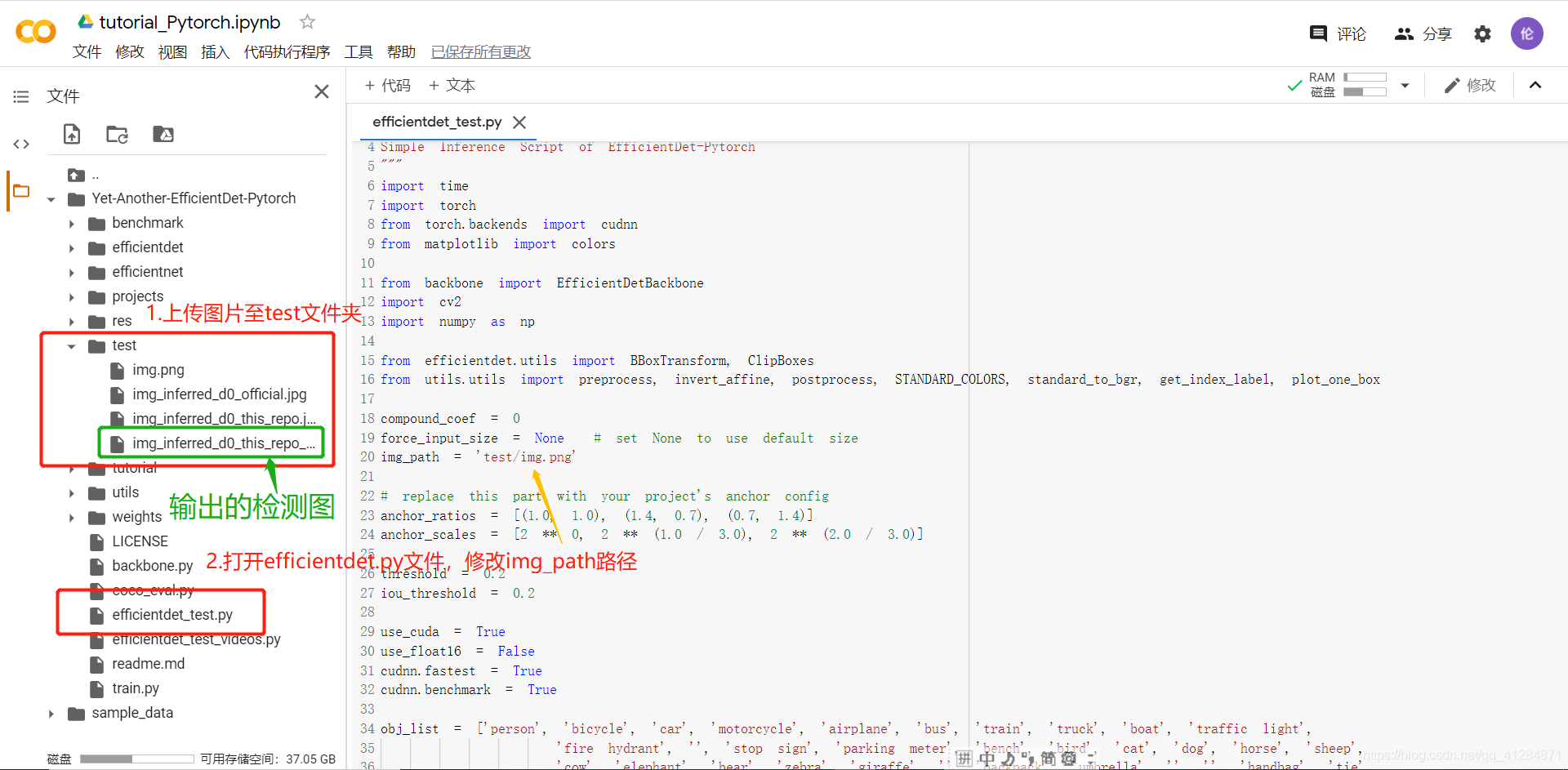Image resolution: width=1568 pixels, height=770 pixels.
Task: Click the connected checkmark icon
Action: [1294, 85]
